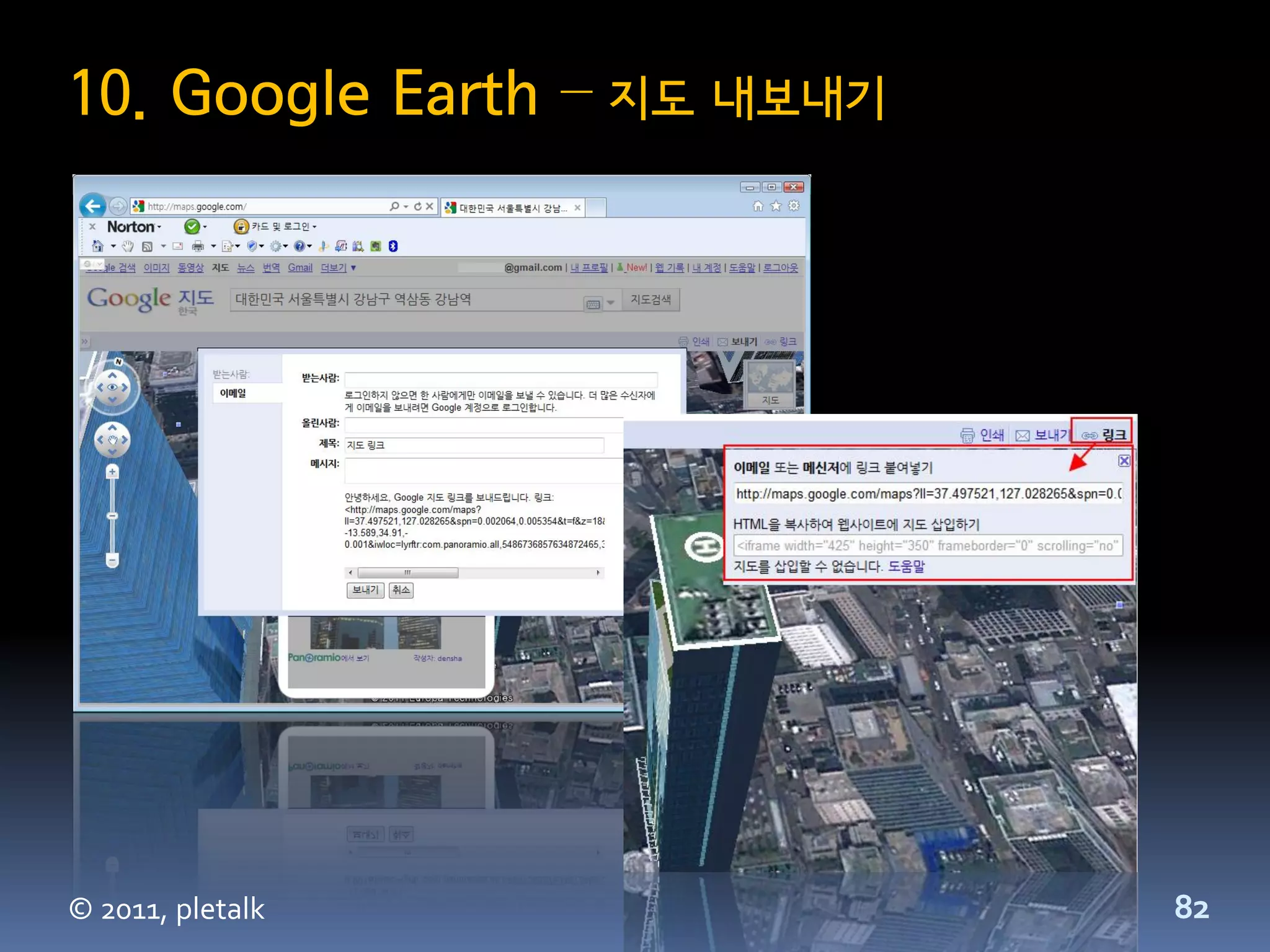
Task: Expand the RSS feeds dropdown arrow
Action: coord(164,246)
